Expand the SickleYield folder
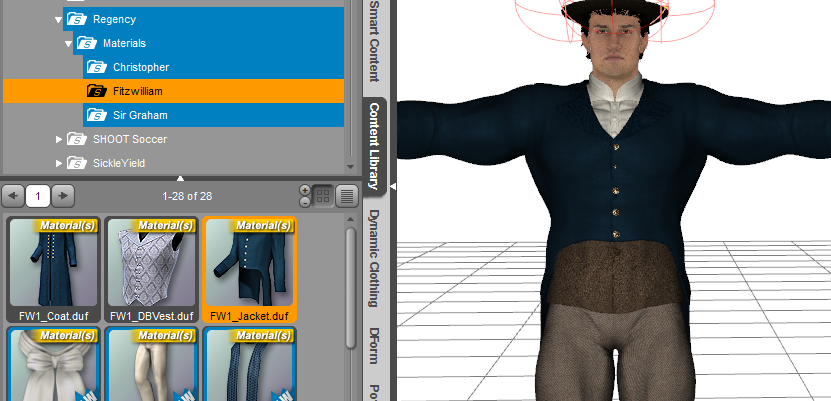 pos(59,163)
